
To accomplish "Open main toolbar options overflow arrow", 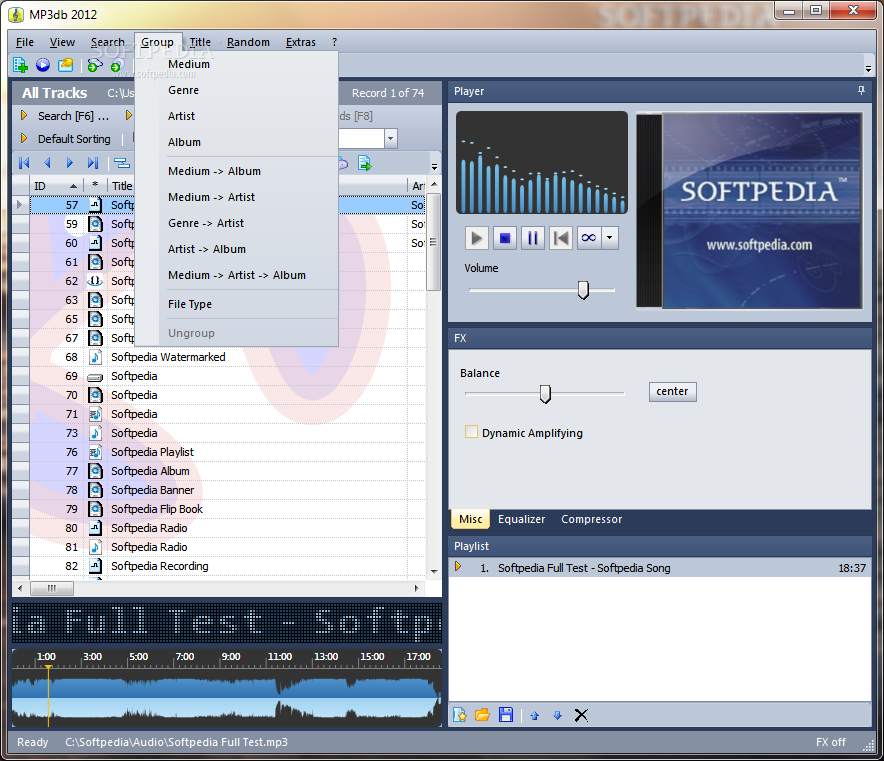I will [868, 69].
